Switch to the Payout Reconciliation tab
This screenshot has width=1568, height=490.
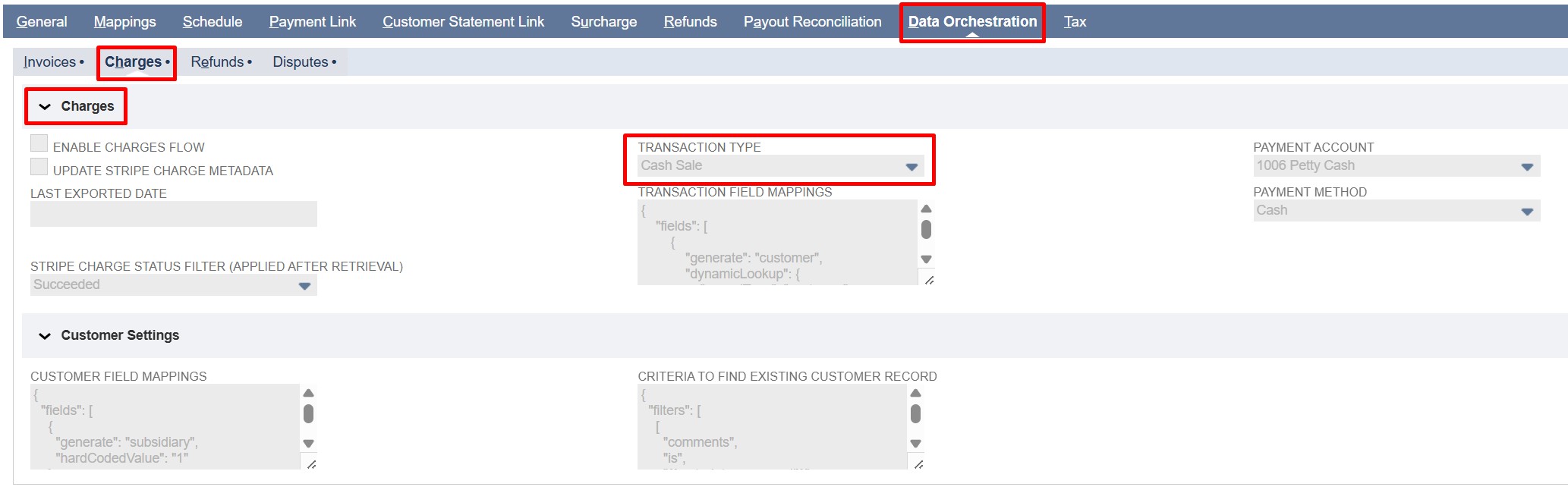pyautogui.click(x=812, y=22)
